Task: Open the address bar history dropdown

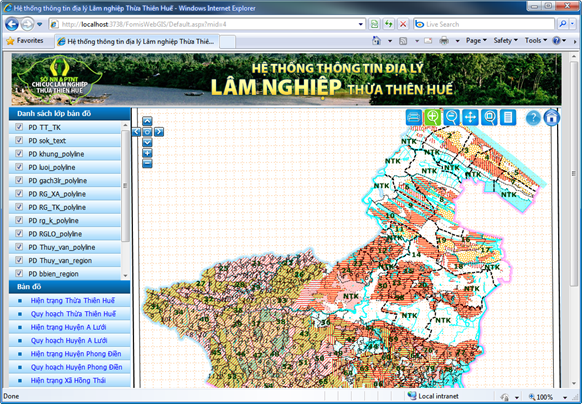Action: pyautogui.click(x=360, y=25)
